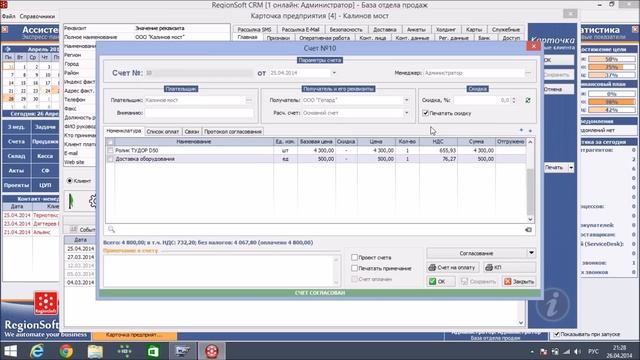
Task: Show hidden system tray icons arrow
Action: coord(532,351)
